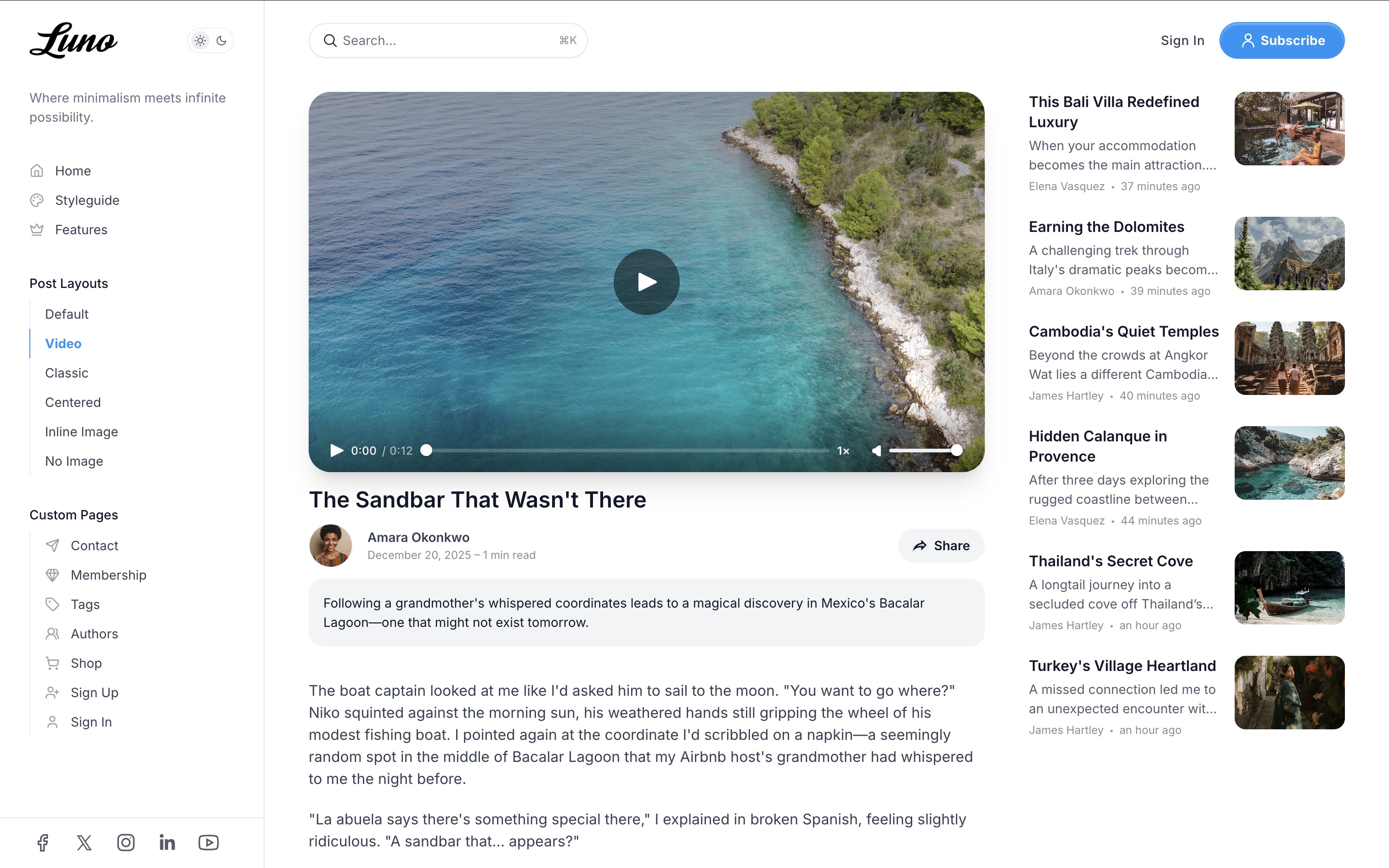Screen dimensions: 1389x868
Task: Switch to the Classic post layout
Action: point(66,372)
